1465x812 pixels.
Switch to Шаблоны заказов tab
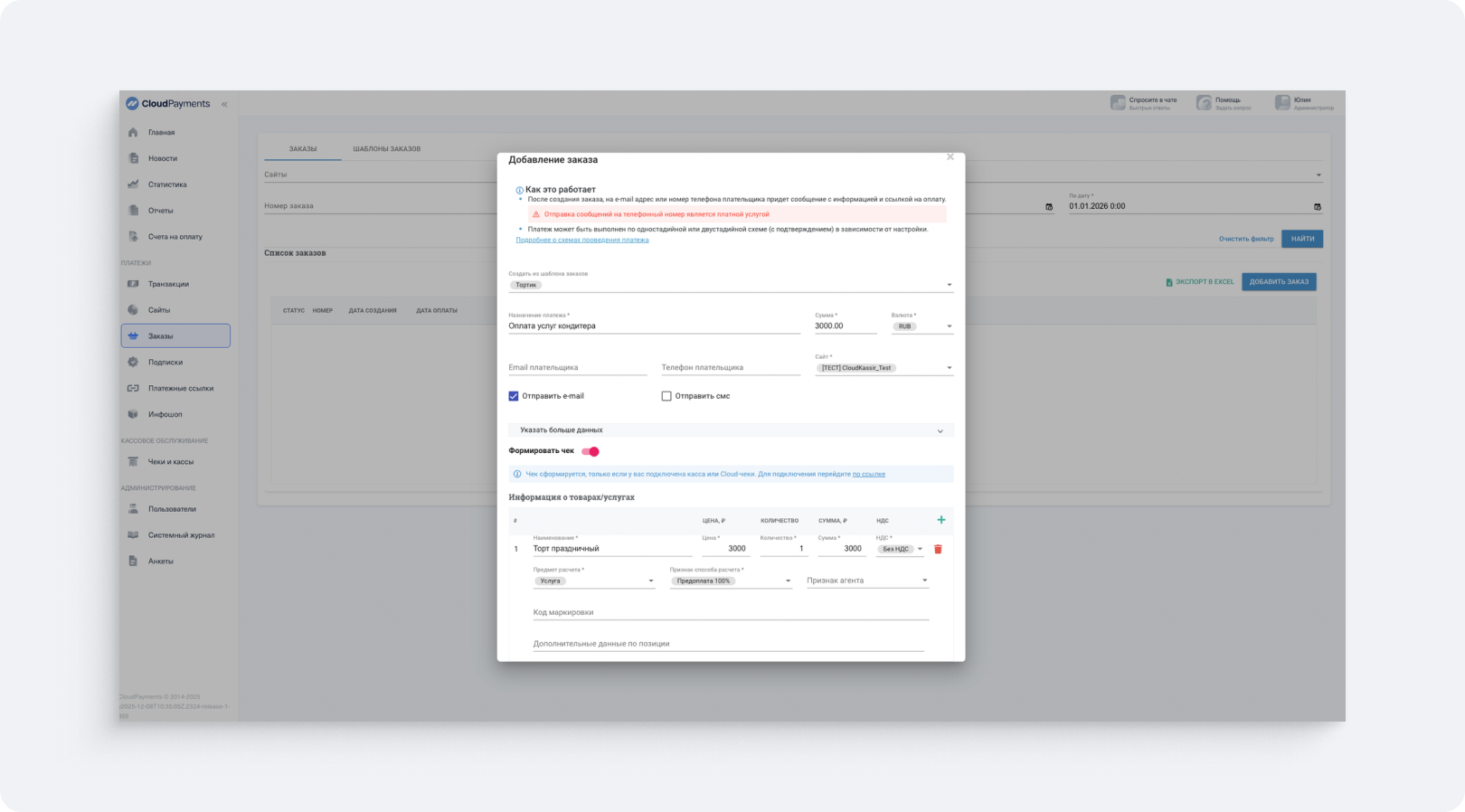click(x=386, y=148)
